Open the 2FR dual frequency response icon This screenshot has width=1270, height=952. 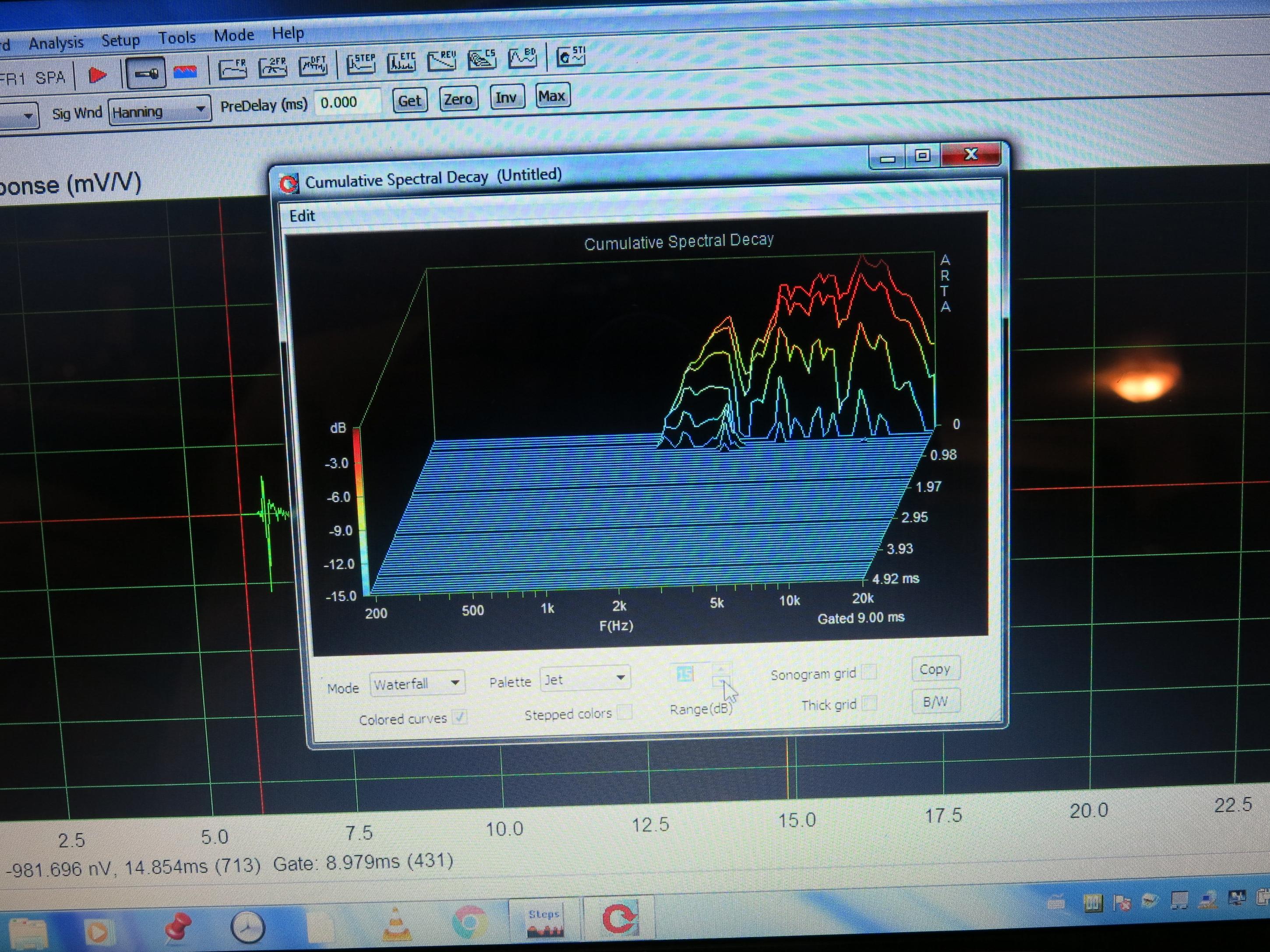tap(273, 67)
